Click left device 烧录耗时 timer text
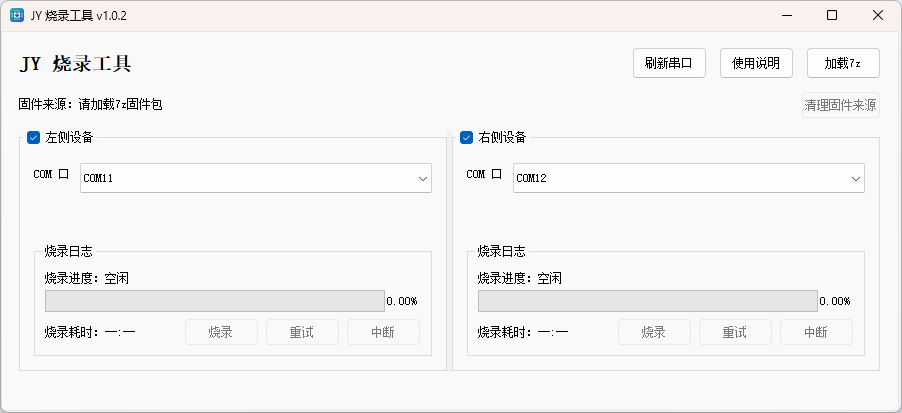This screenshot has width=902, height=413. click(x=90, y=332)
